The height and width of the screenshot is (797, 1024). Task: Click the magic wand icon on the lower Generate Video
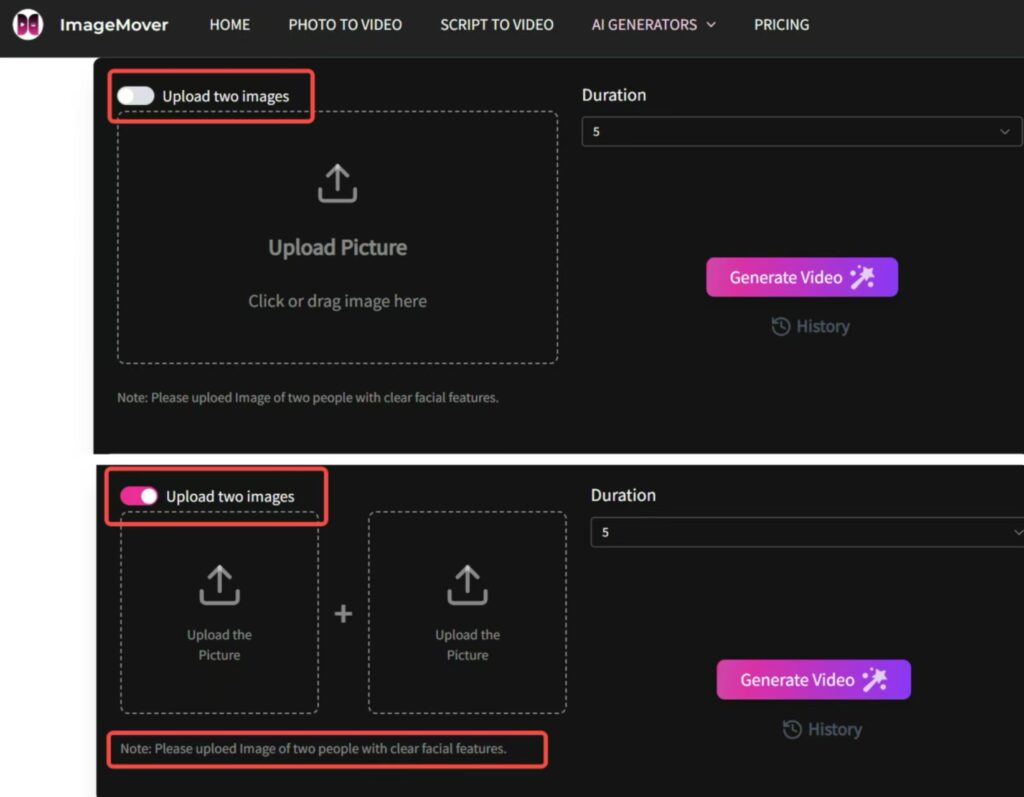(874, 679)
